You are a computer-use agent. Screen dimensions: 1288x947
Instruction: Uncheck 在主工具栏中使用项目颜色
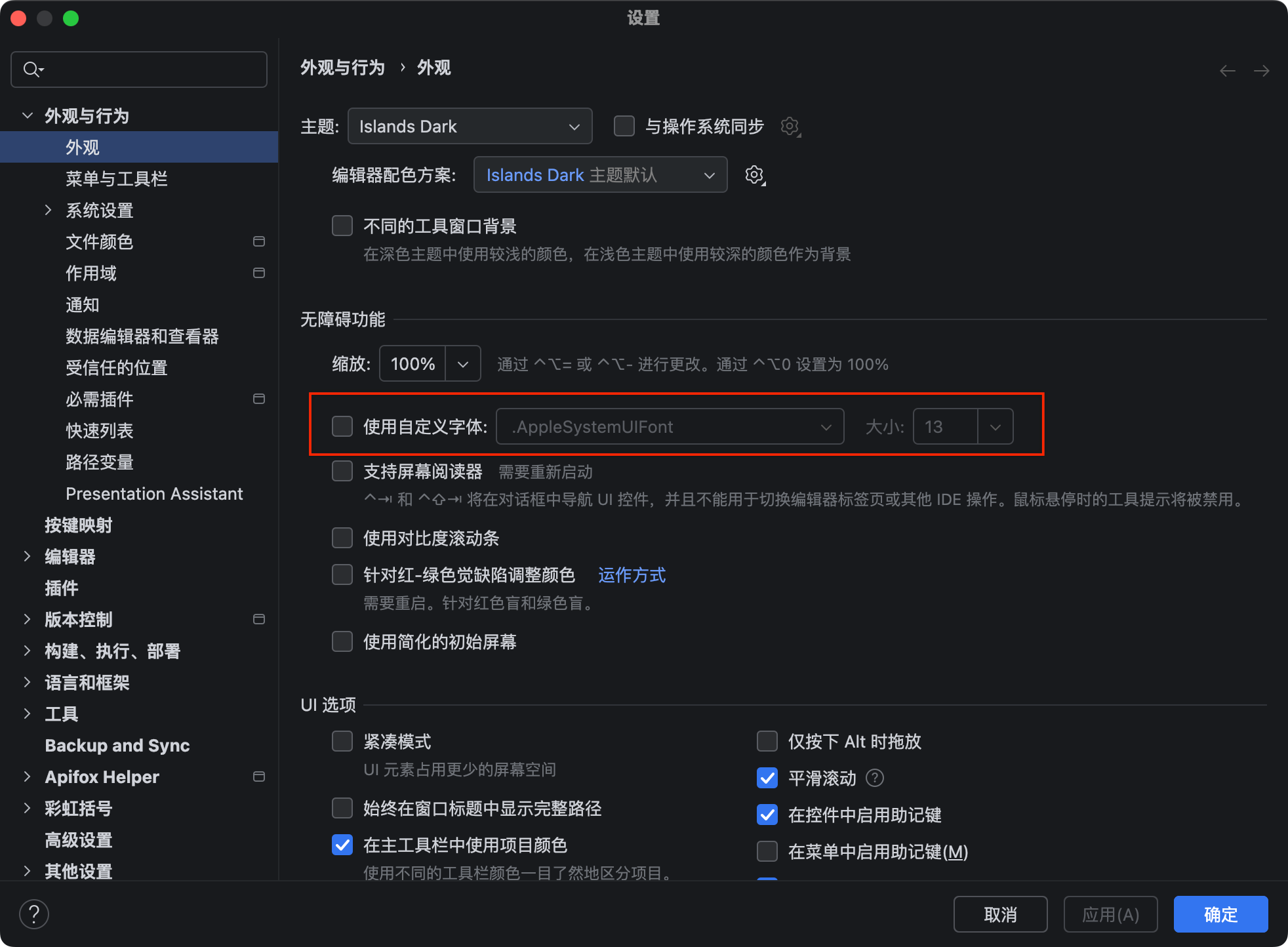[x=342, y=845]
